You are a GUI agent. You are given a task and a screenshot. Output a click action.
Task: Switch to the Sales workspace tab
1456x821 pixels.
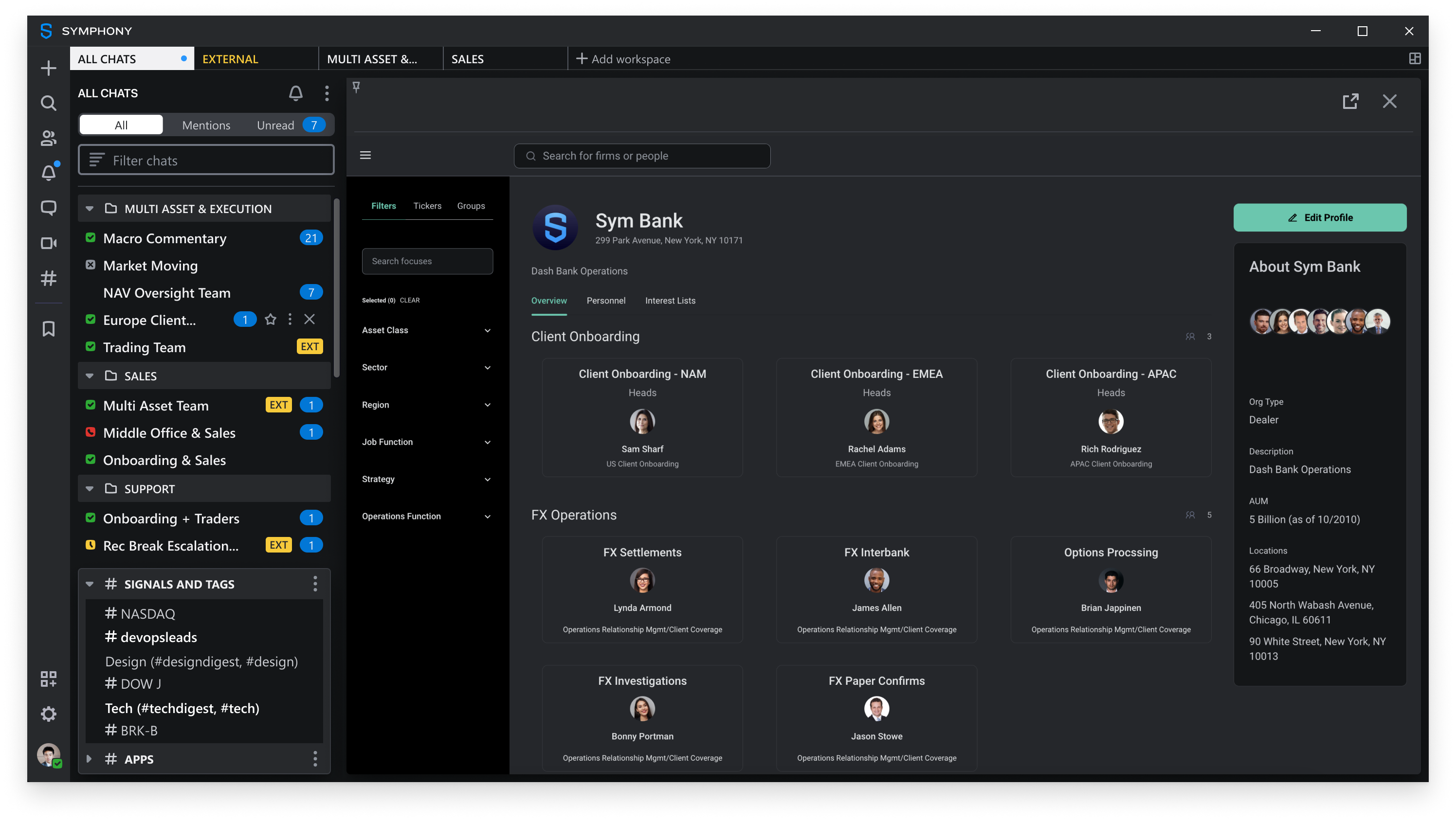coord(505,59)
